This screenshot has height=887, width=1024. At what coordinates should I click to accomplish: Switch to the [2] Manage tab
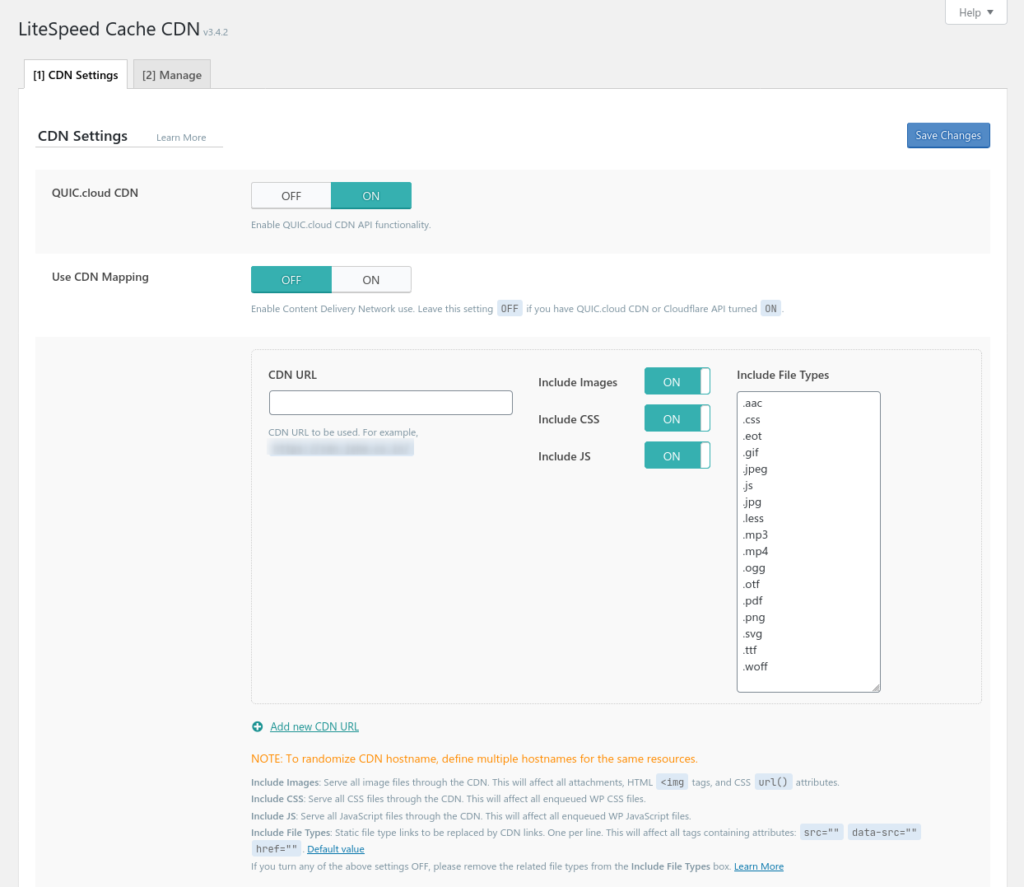click(x=172, y=74)
